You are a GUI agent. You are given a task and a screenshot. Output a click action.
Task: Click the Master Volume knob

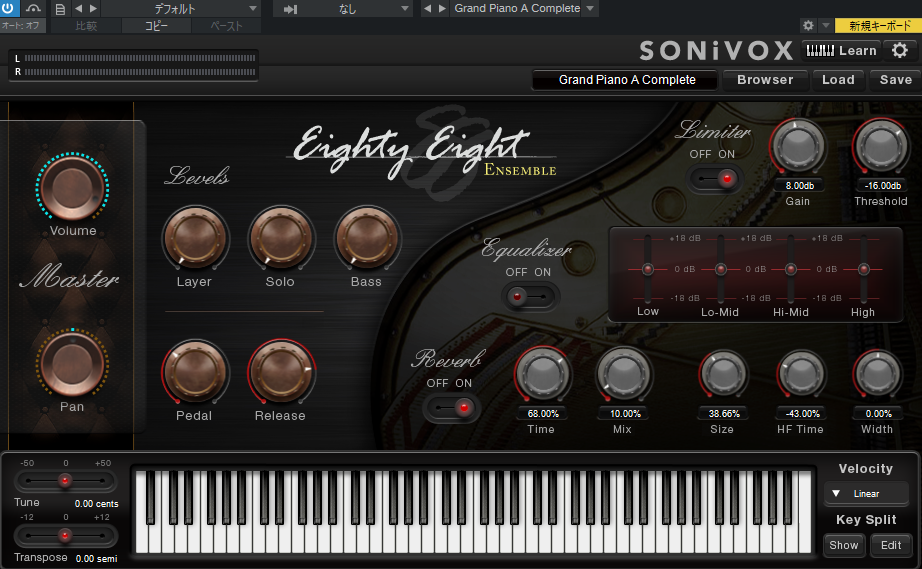click(72, 188)
